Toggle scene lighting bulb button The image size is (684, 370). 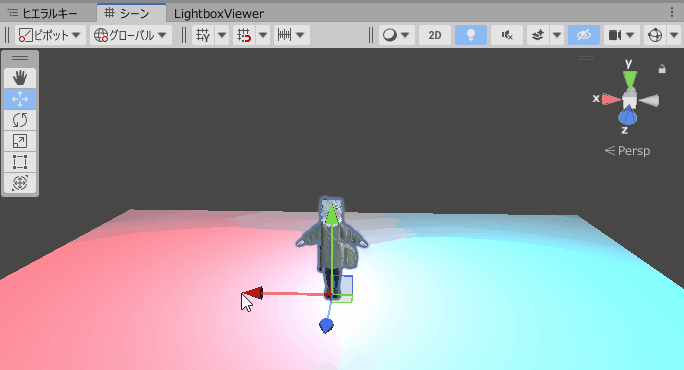click(x=471, y=35)
